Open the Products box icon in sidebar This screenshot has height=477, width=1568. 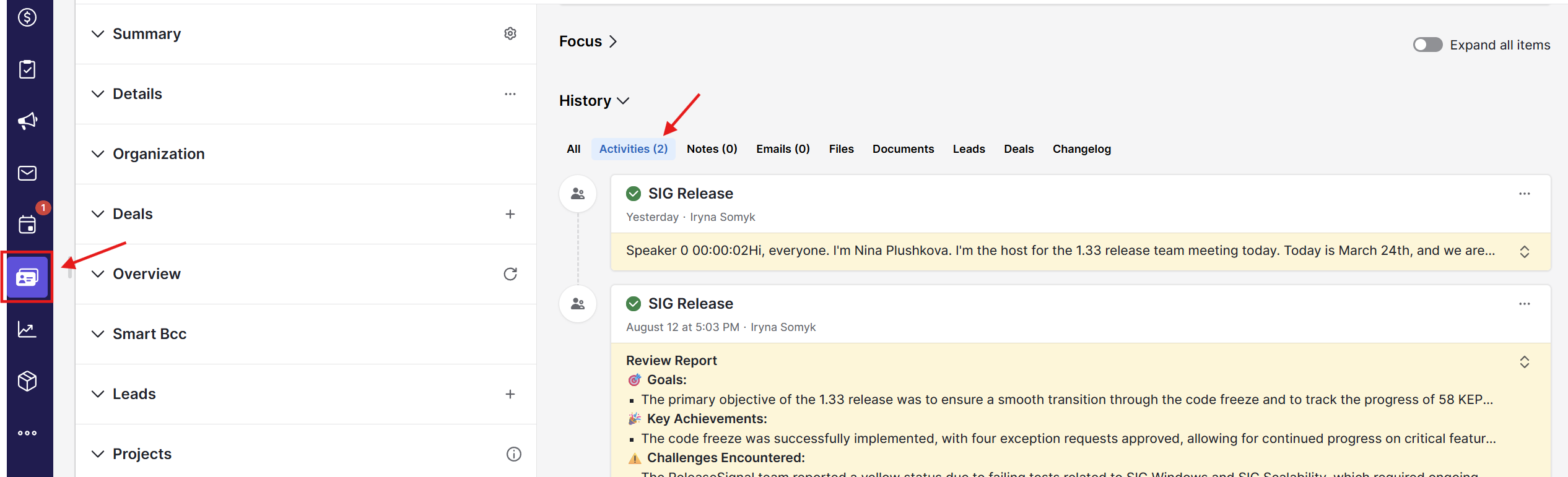click(x=27, y=381)
